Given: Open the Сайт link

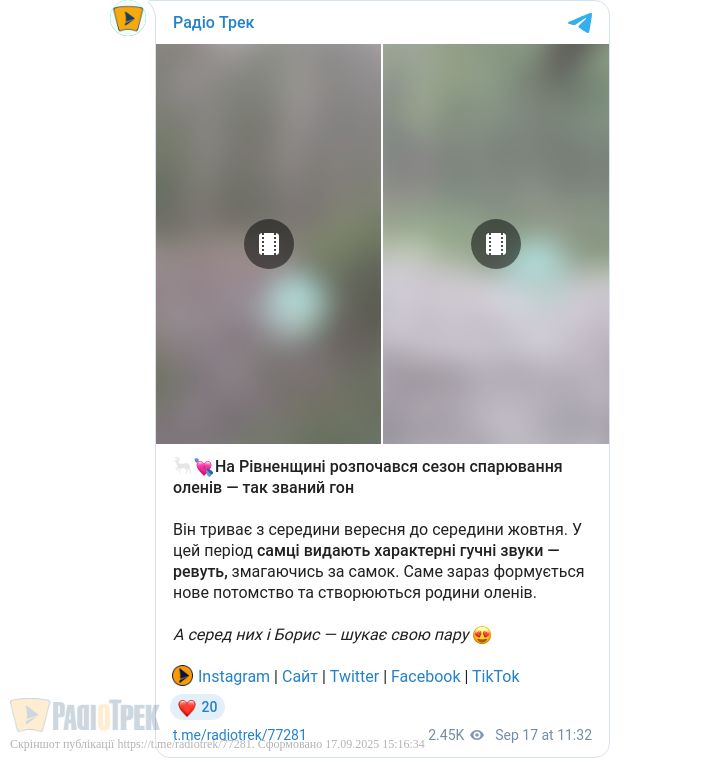Looking at the screenshot, I should point(300,676).
